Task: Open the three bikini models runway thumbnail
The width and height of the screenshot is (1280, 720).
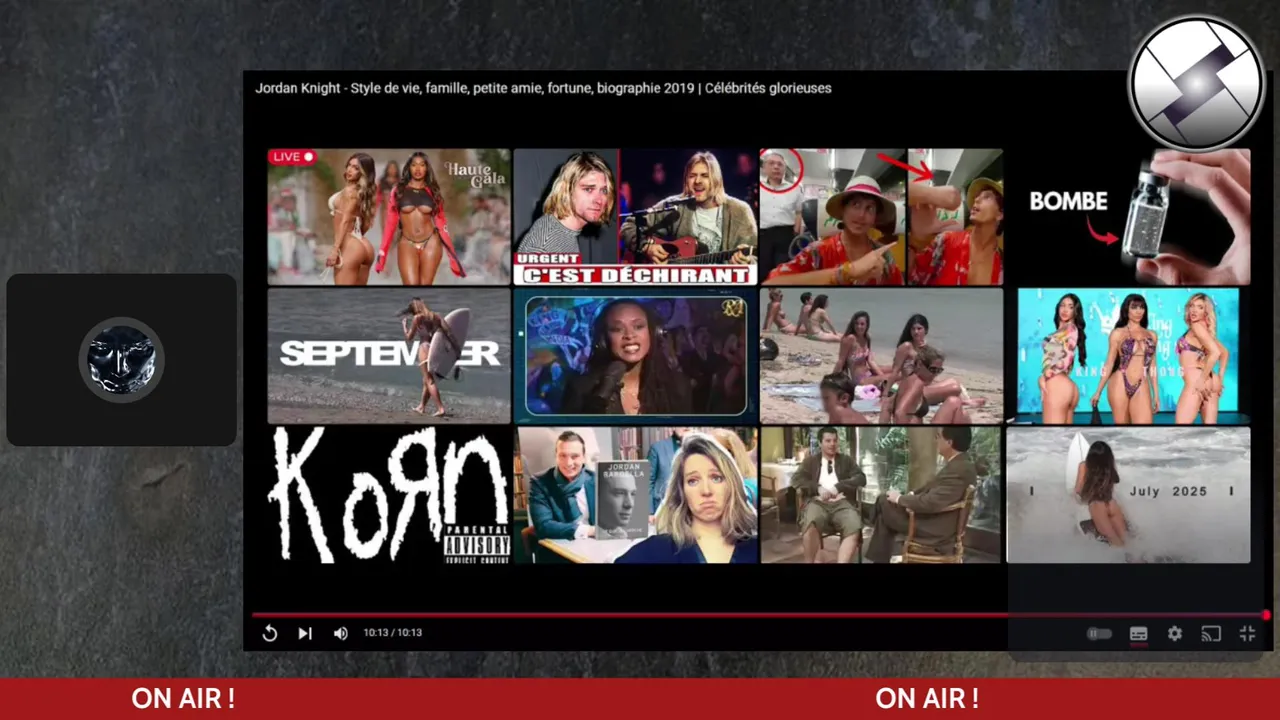Action: tap(1129, 356)
